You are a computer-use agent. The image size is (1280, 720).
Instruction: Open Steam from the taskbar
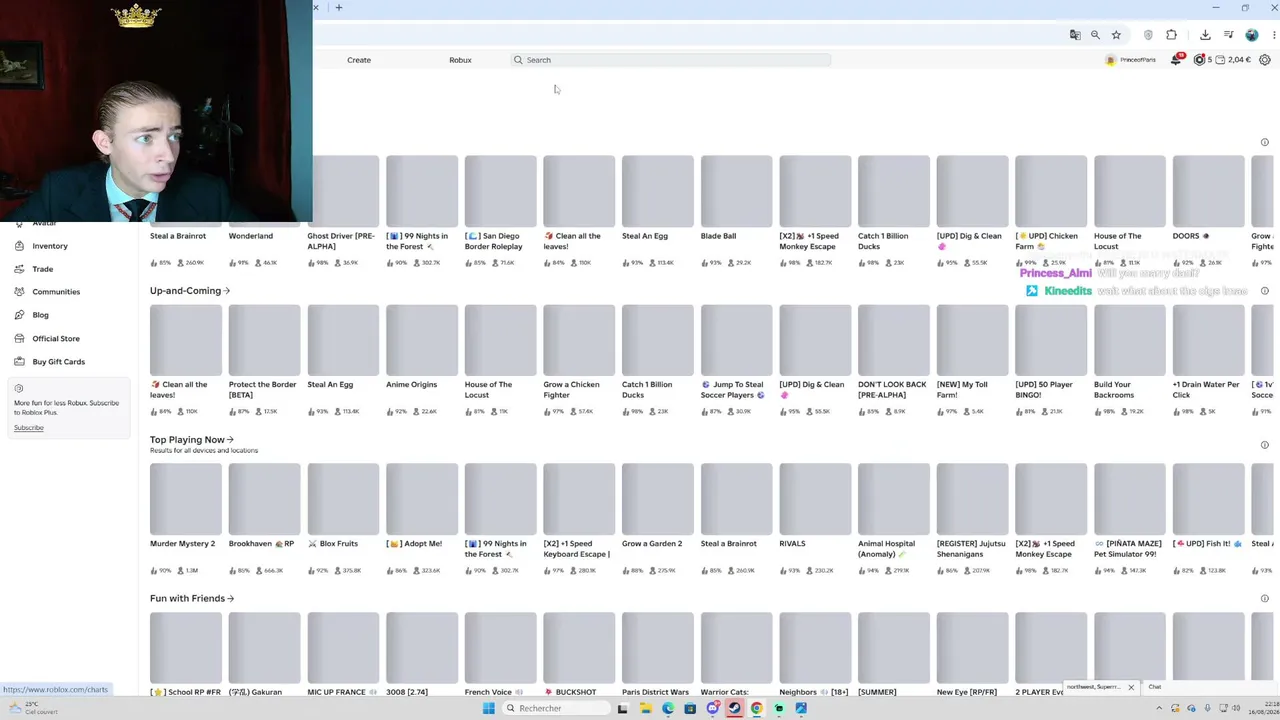pos(734,708)
